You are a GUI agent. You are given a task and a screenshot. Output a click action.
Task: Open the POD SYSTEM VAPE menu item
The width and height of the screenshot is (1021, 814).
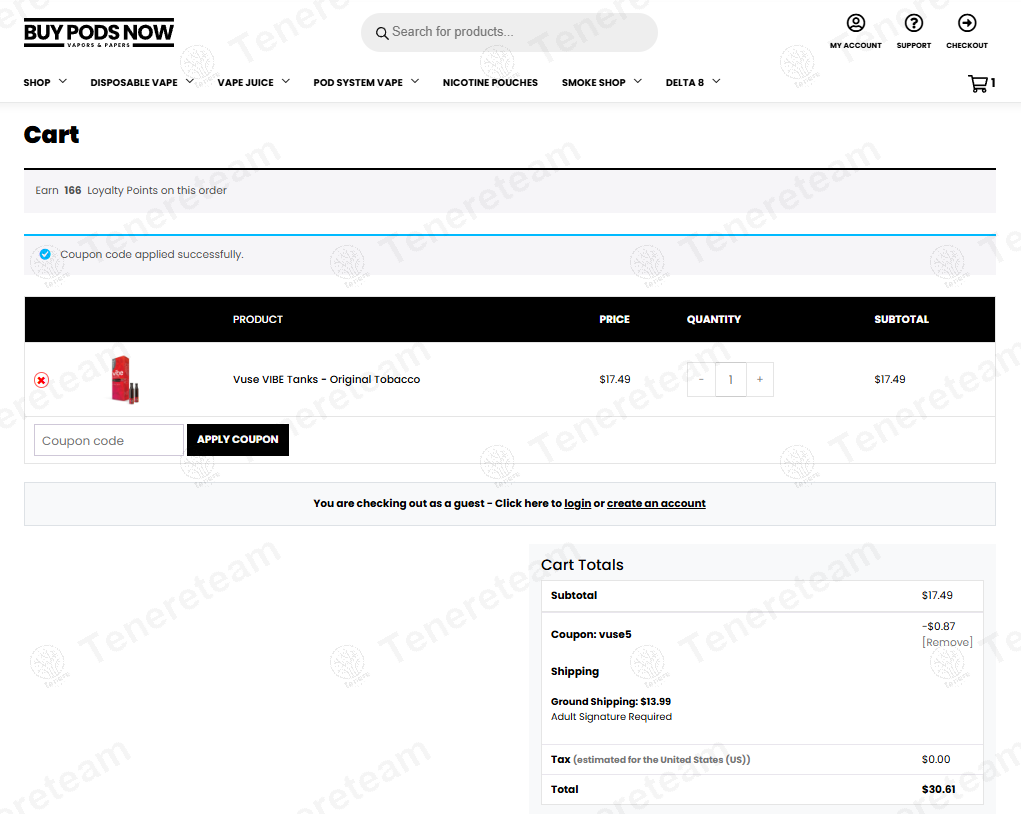click(x=358, y=83)
